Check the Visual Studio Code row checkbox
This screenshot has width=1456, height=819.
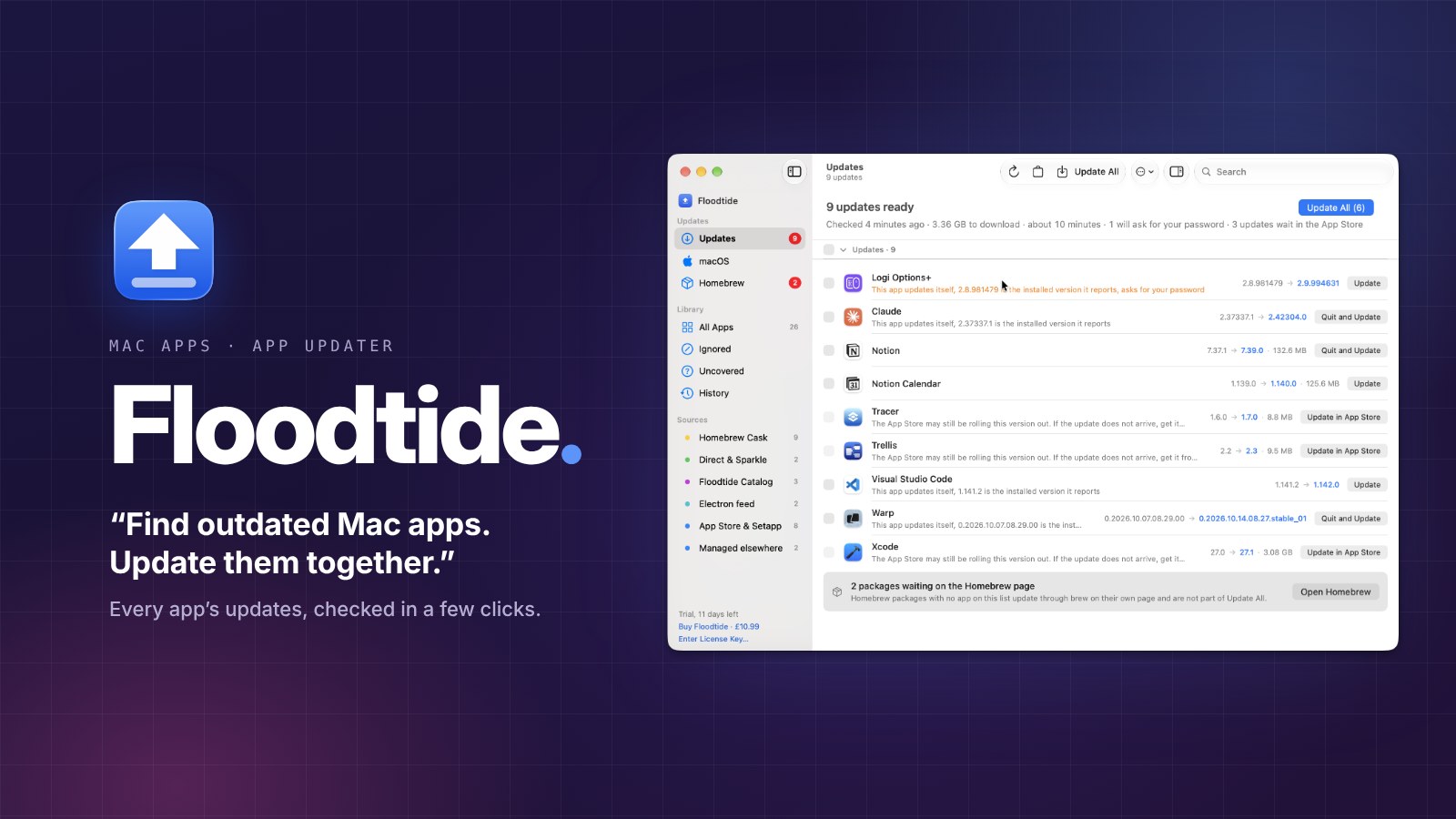pyautogui.click(x=829, y=484)
